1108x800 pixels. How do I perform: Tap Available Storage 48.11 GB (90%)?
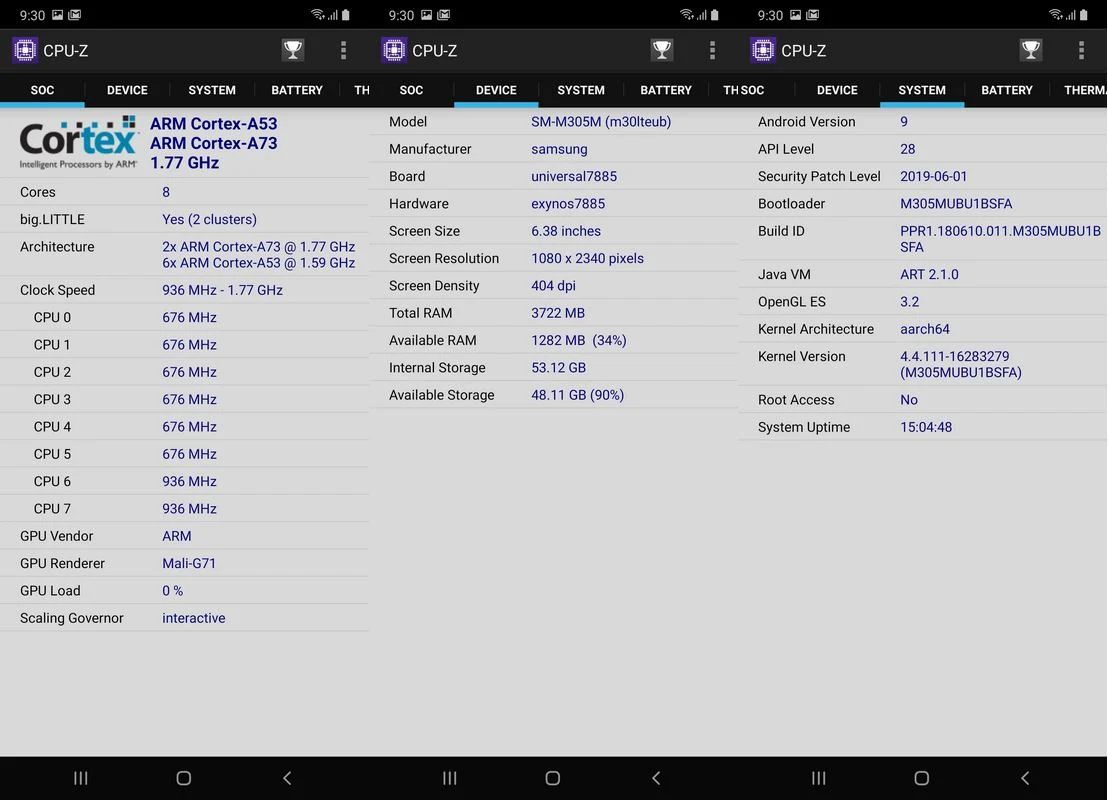pyautogui.click(x=577, y=395)
